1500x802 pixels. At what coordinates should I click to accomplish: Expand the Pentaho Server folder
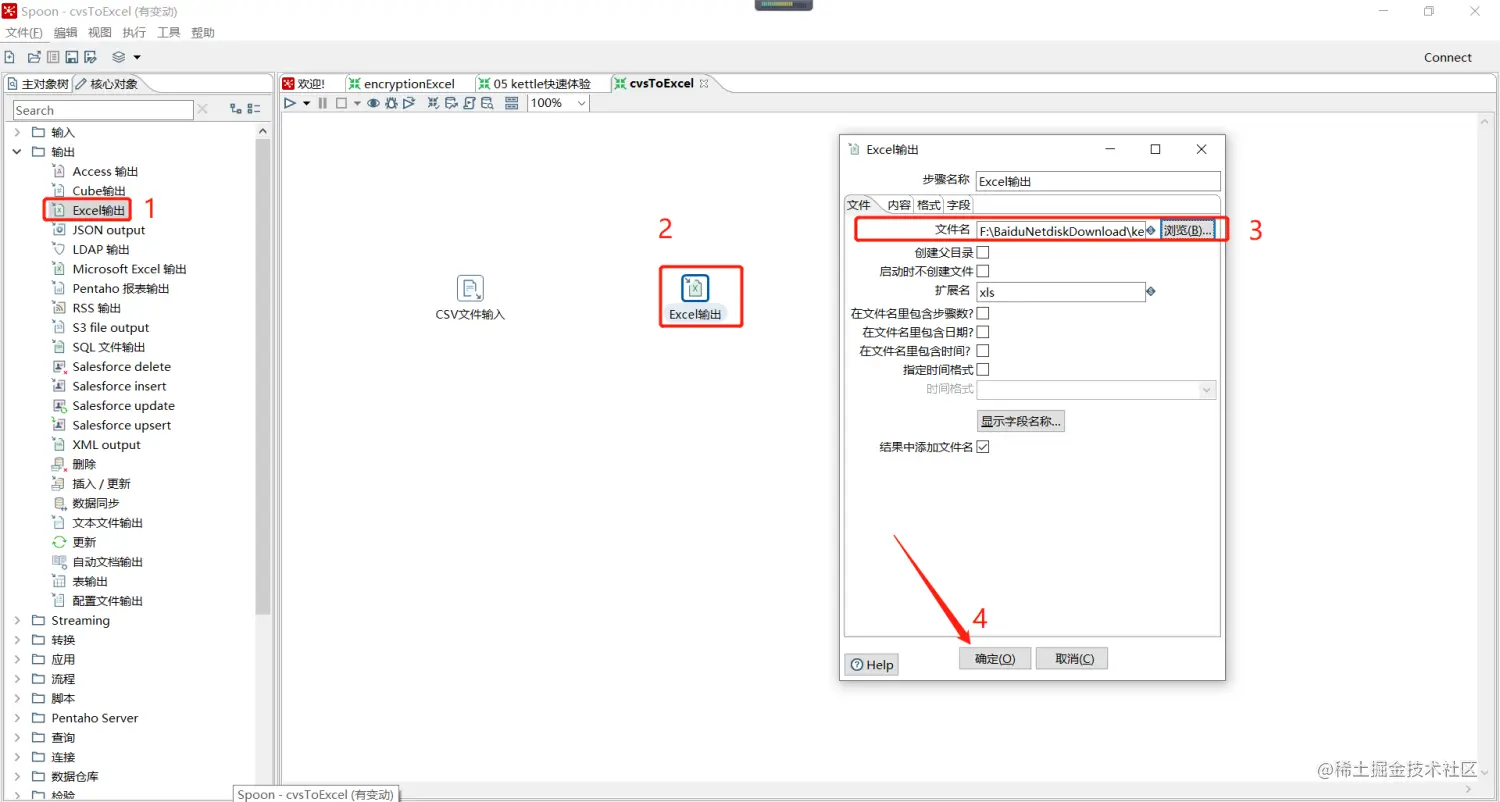17,718
